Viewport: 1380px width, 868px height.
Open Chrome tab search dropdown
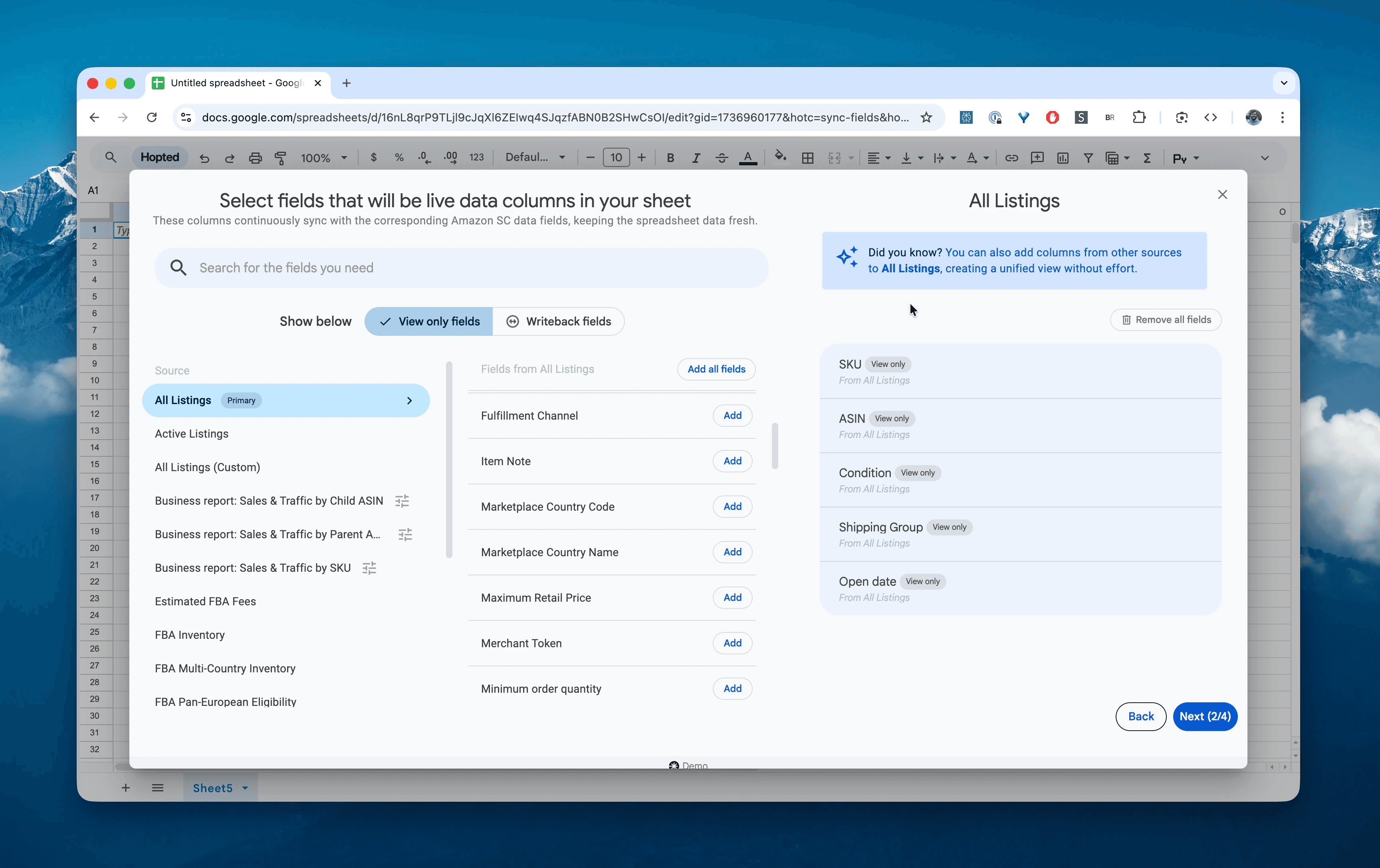(1284, 83)
